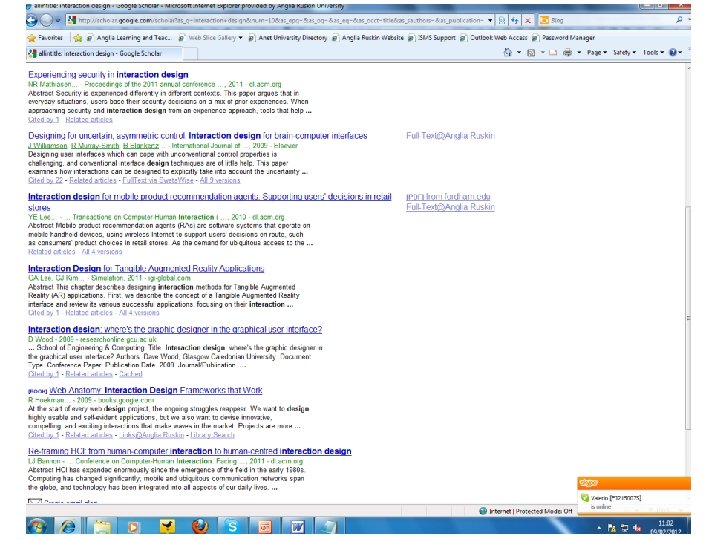Viewport: 720px width, 540px height.
Task: Click the Read Mail icon
Action: [553, 52]
